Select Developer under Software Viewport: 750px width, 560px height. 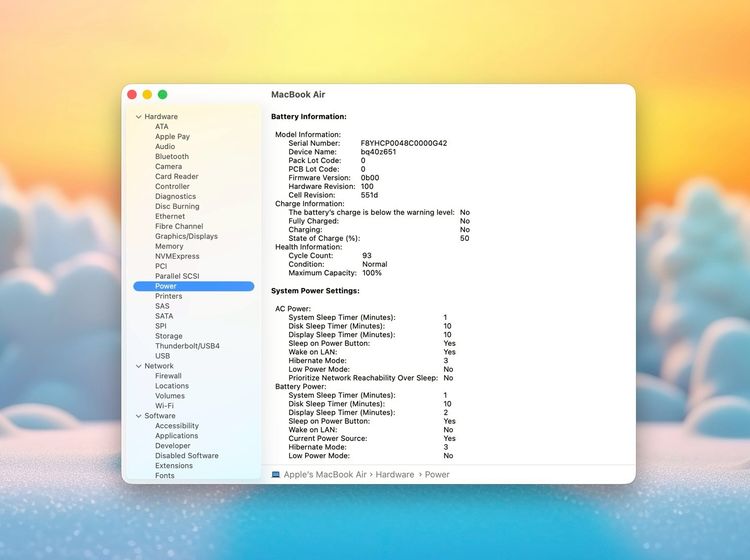(173, 446)
